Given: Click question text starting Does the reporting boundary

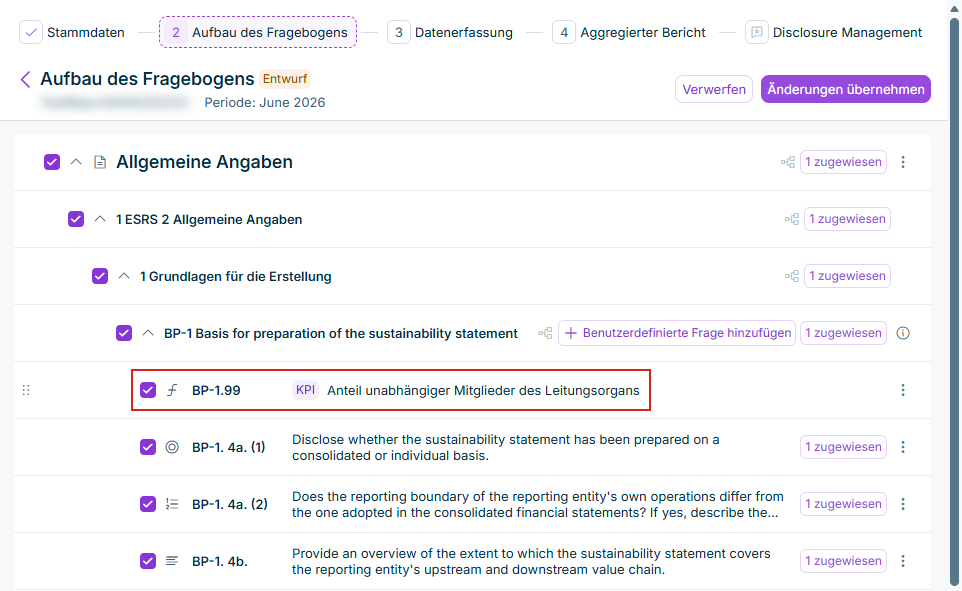Looking at the screenshot, I should click(537, 504).
